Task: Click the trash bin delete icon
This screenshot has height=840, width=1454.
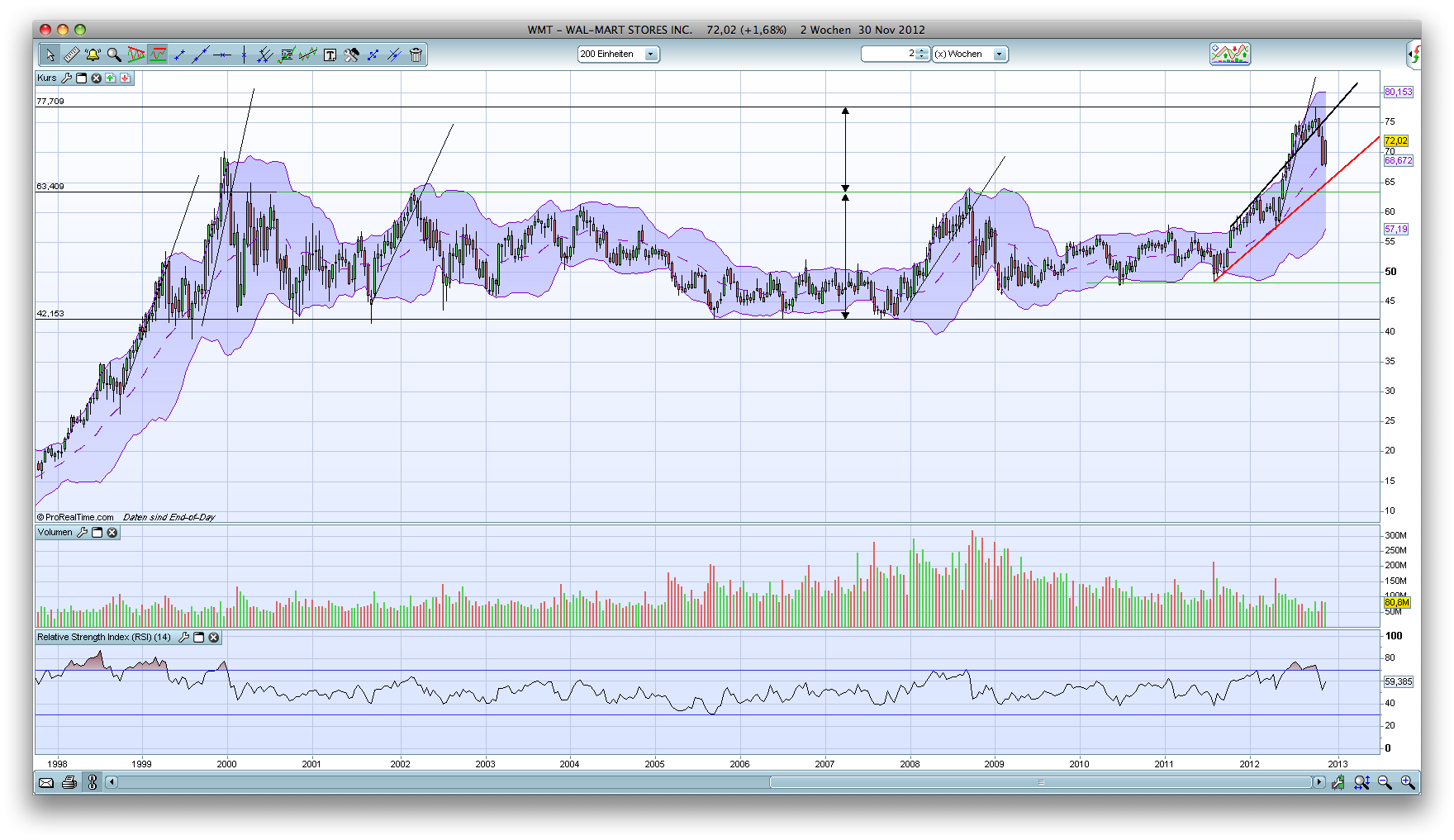Action: click(x=416, y=55)
